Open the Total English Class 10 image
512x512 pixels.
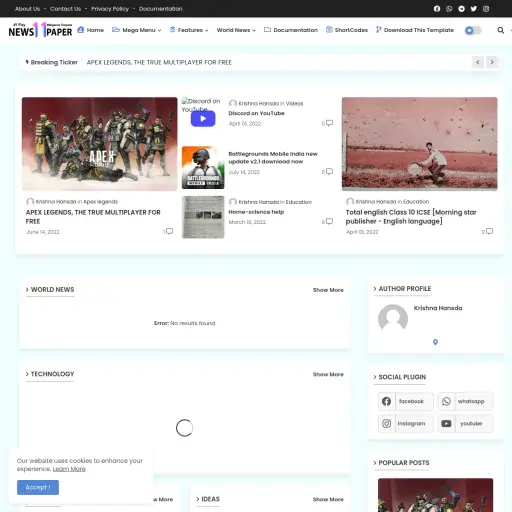click(420, 144)
